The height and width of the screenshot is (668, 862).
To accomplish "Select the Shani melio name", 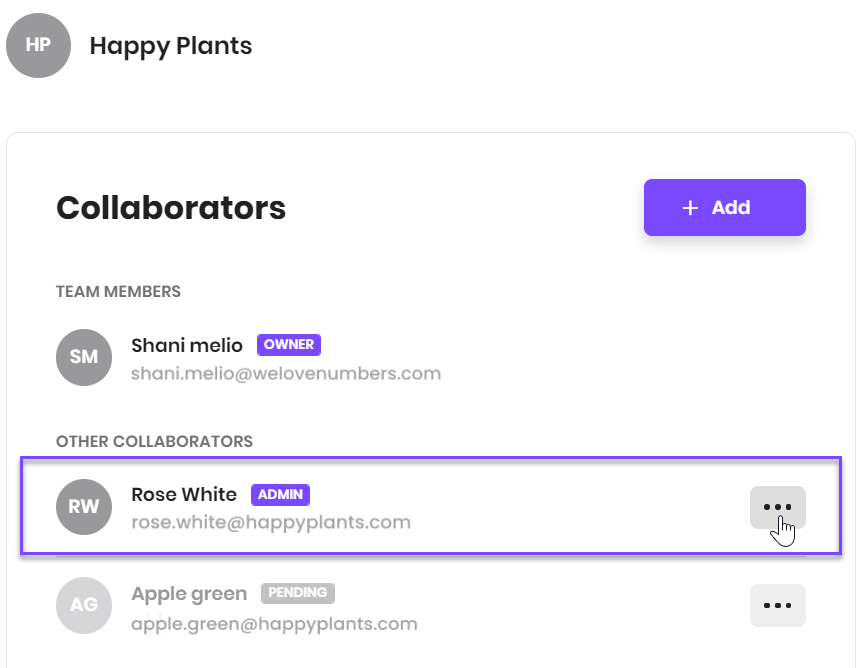I will click(x=187, y=345).
